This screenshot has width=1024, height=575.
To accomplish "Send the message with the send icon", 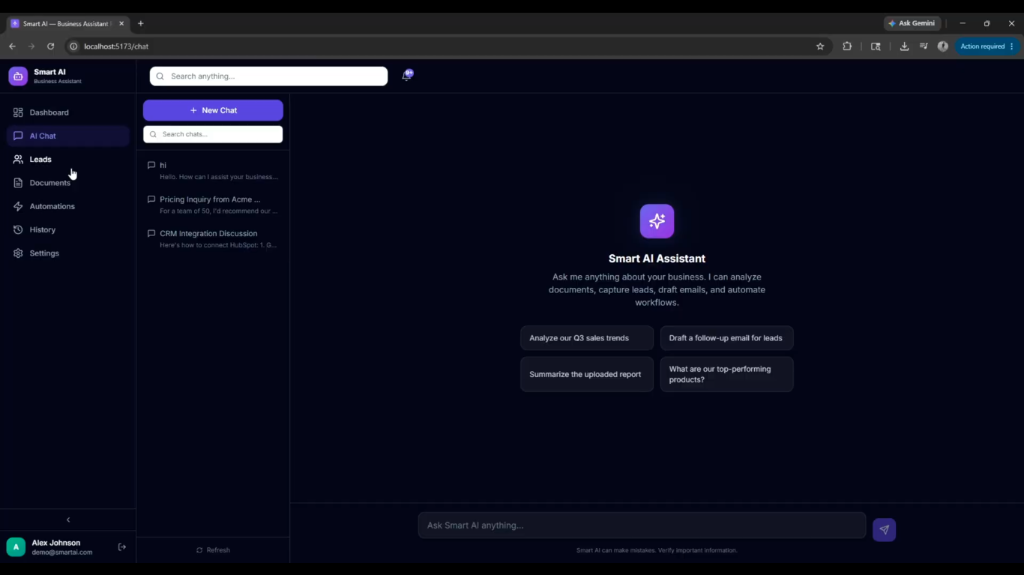I will click(884, 530).
